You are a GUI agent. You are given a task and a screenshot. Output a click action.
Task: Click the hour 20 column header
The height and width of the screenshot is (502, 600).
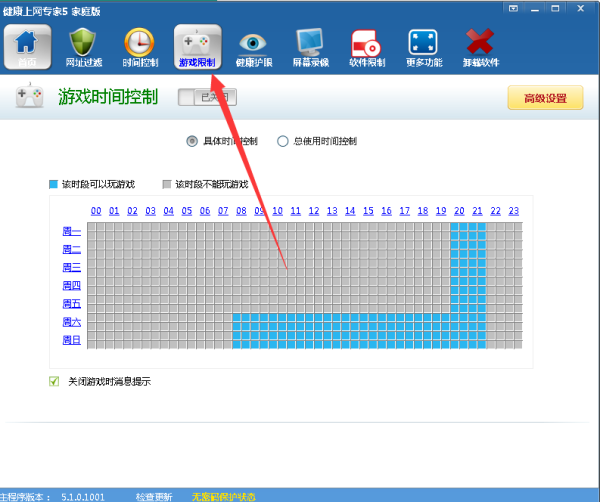(459, 211)
